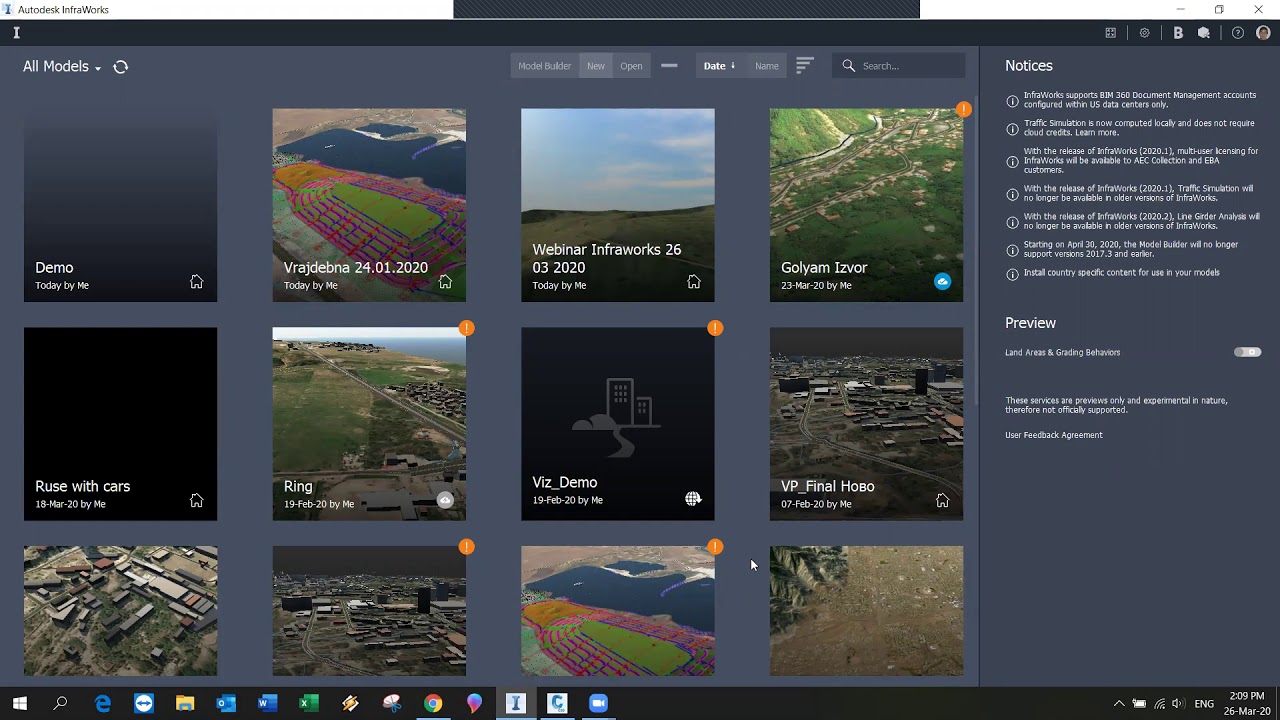Click the globe icon on Viz_Demo tile
1280x720 pixels.
click(693, 499)
